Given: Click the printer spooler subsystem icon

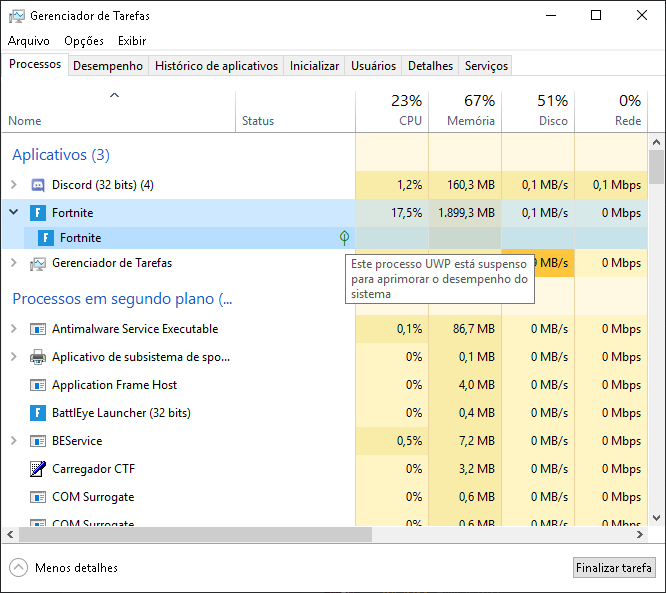Looking at the screenshot, I should point(38,357).
